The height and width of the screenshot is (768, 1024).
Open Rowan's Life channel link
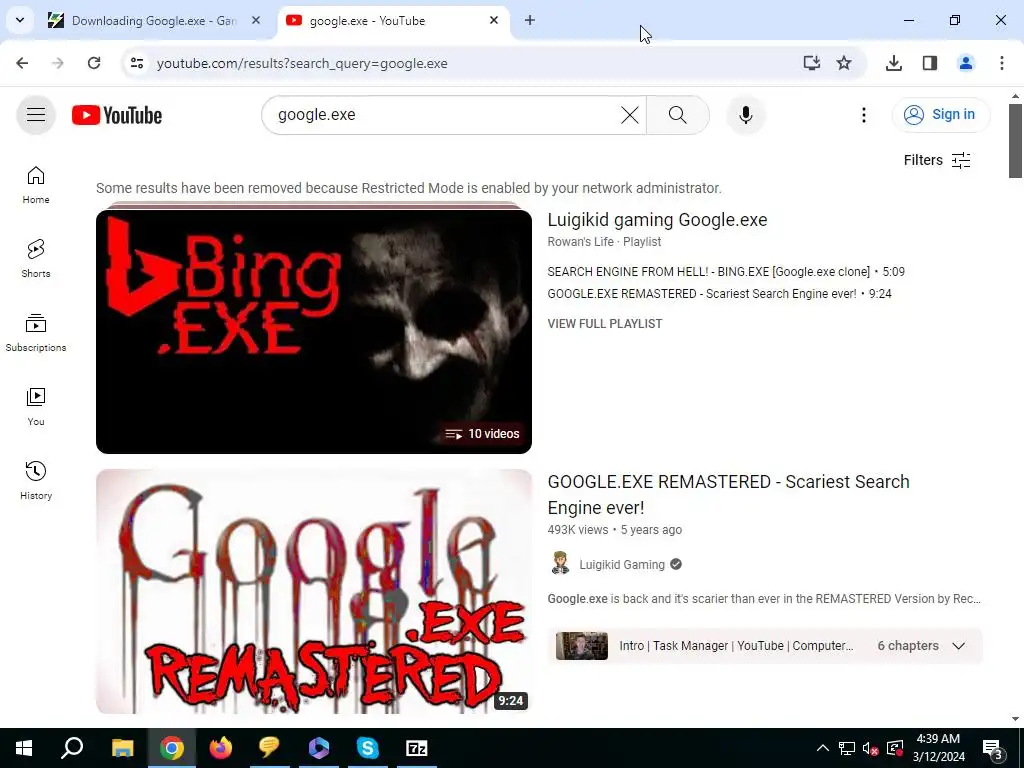coord(580,242)
